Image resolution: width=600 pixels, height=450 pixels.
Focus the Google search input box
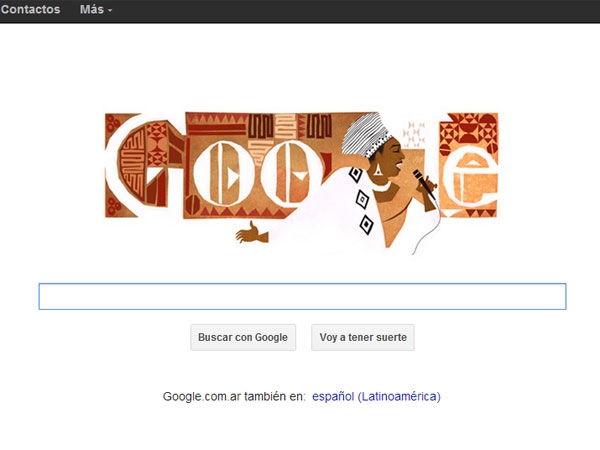tap(302, 296)
